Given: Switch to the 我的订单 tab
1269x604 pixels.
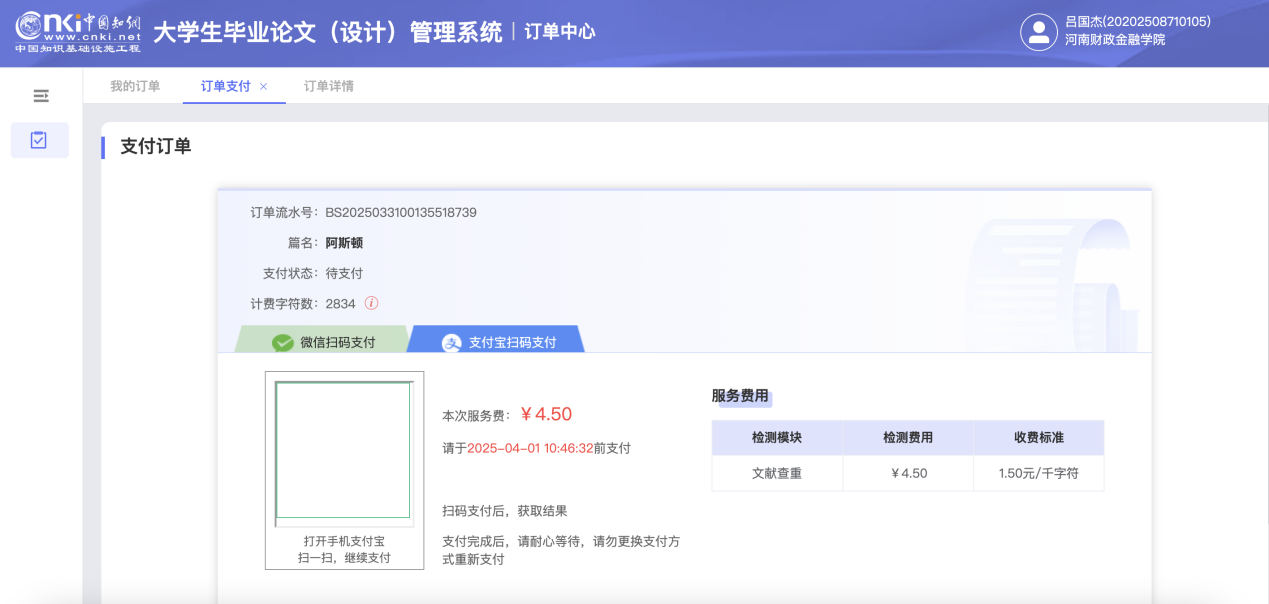Looking at the screenshot, I should (x=135, y=86).
